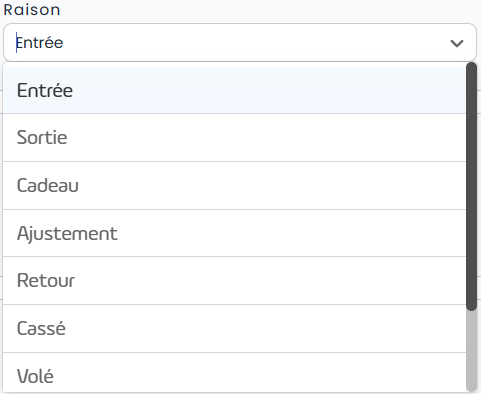Set the Raison value to Ajustement

[234, 233]
